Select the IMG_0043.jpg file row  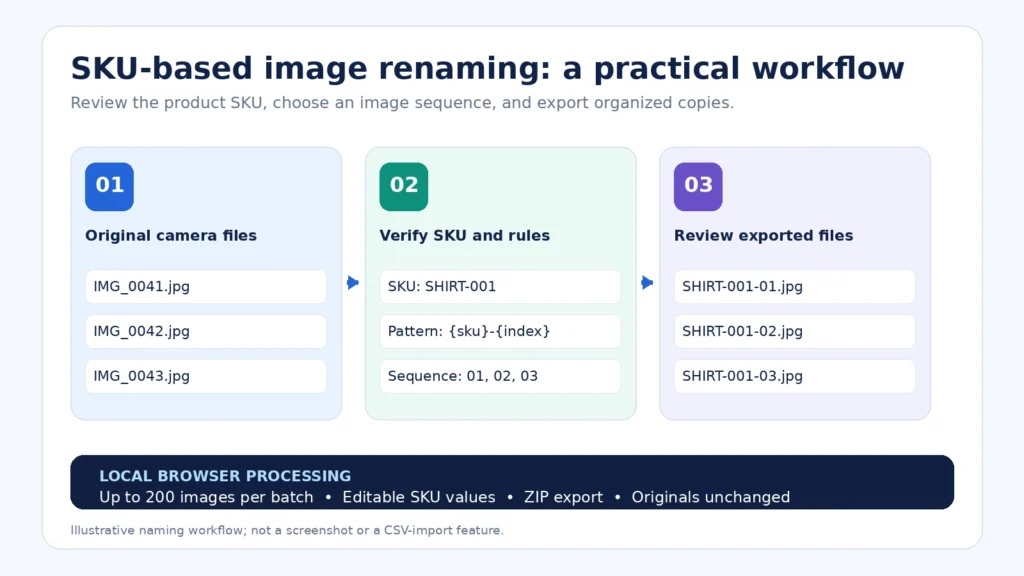point(206,376)
